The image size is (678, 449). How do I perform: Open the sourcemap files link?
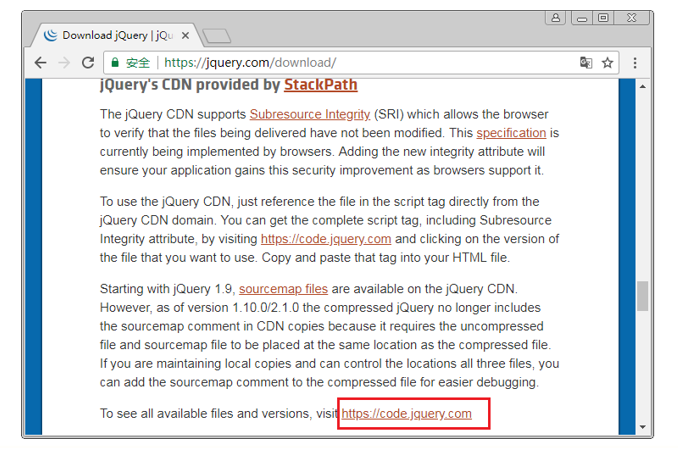(283, 289)
